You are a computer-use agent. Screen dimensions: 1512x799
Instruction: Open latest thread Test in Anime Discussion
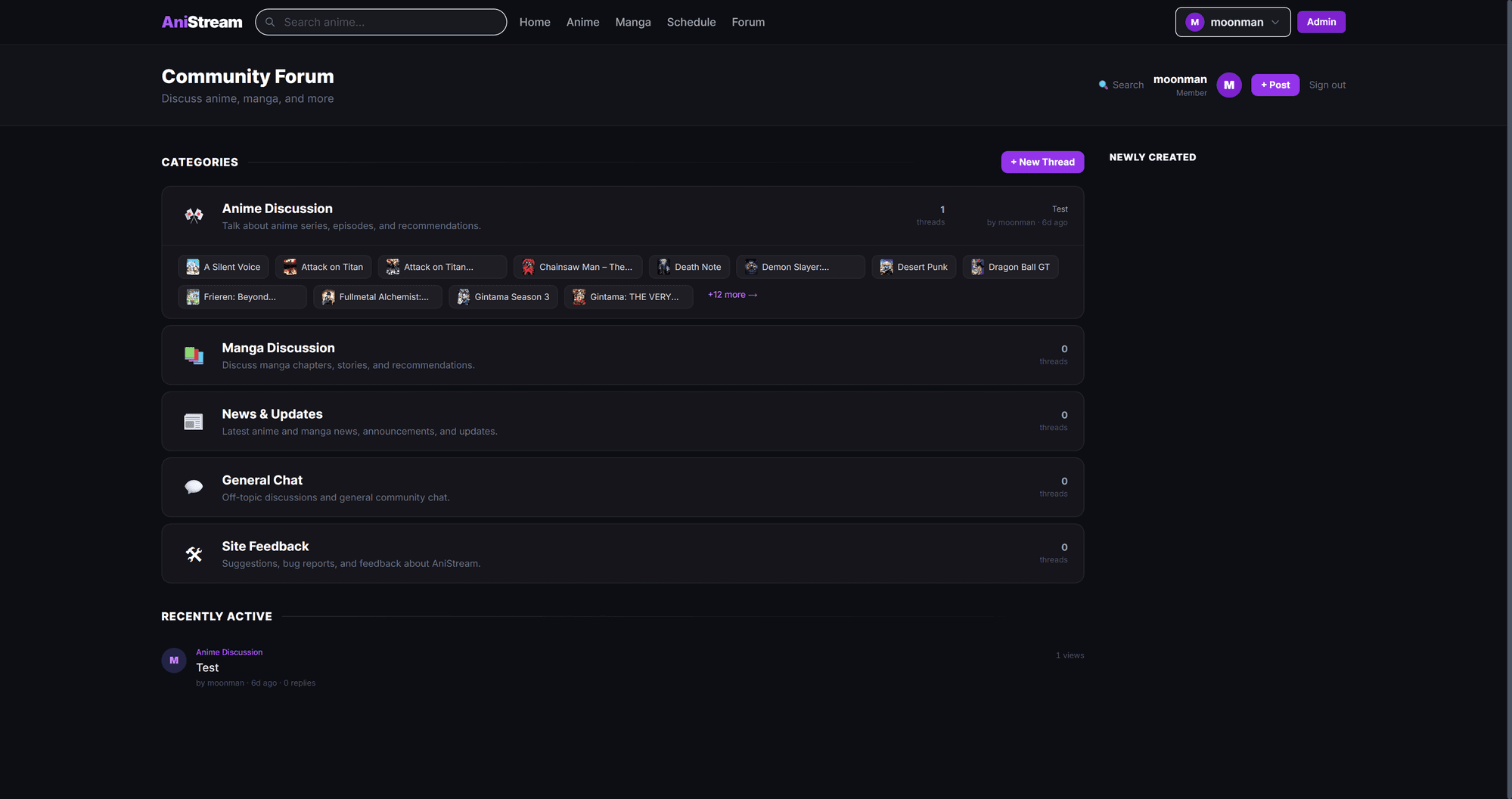pos(1060,209)
